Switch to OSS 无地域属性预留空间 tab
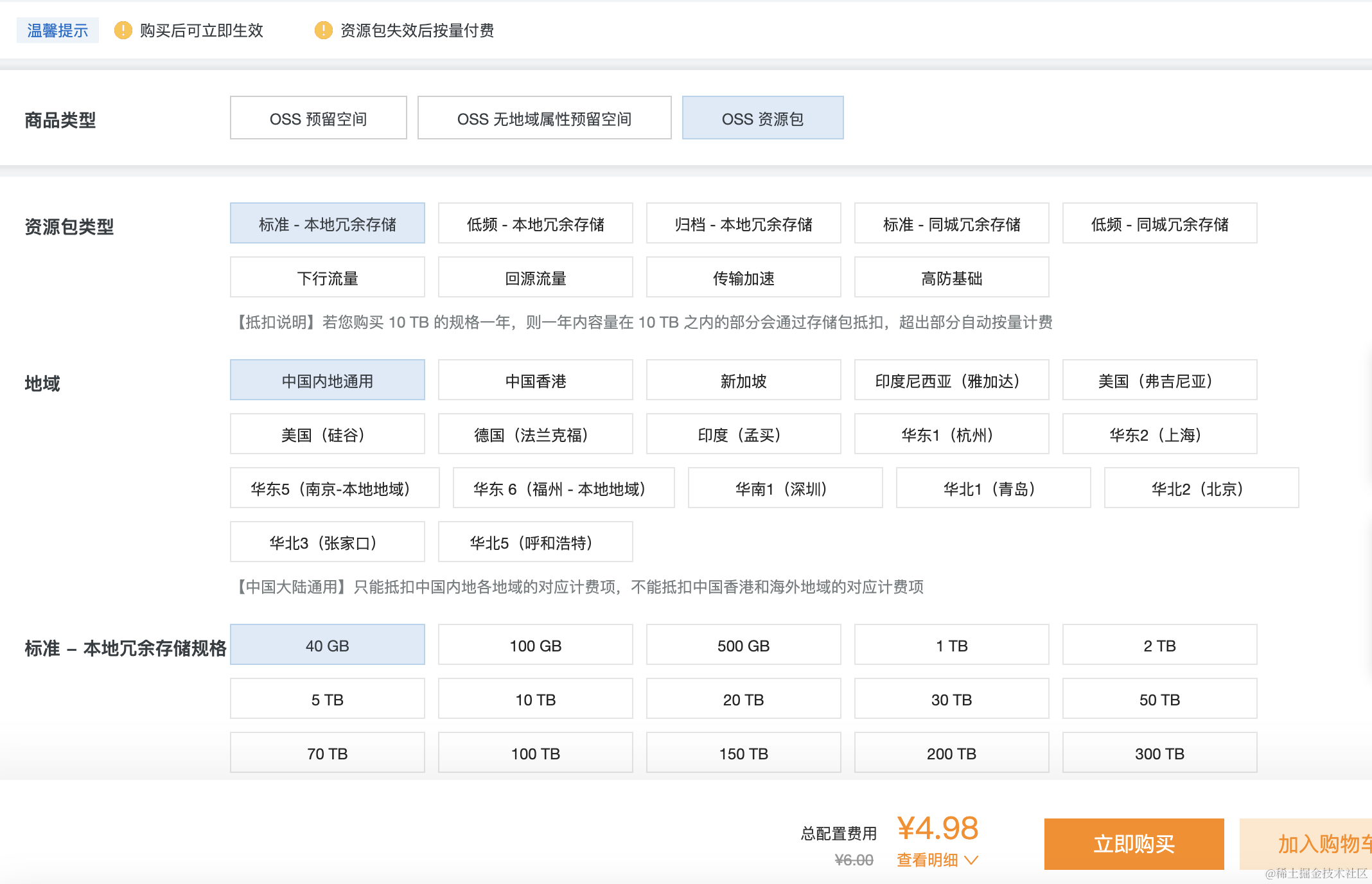 tap(544, 118)
